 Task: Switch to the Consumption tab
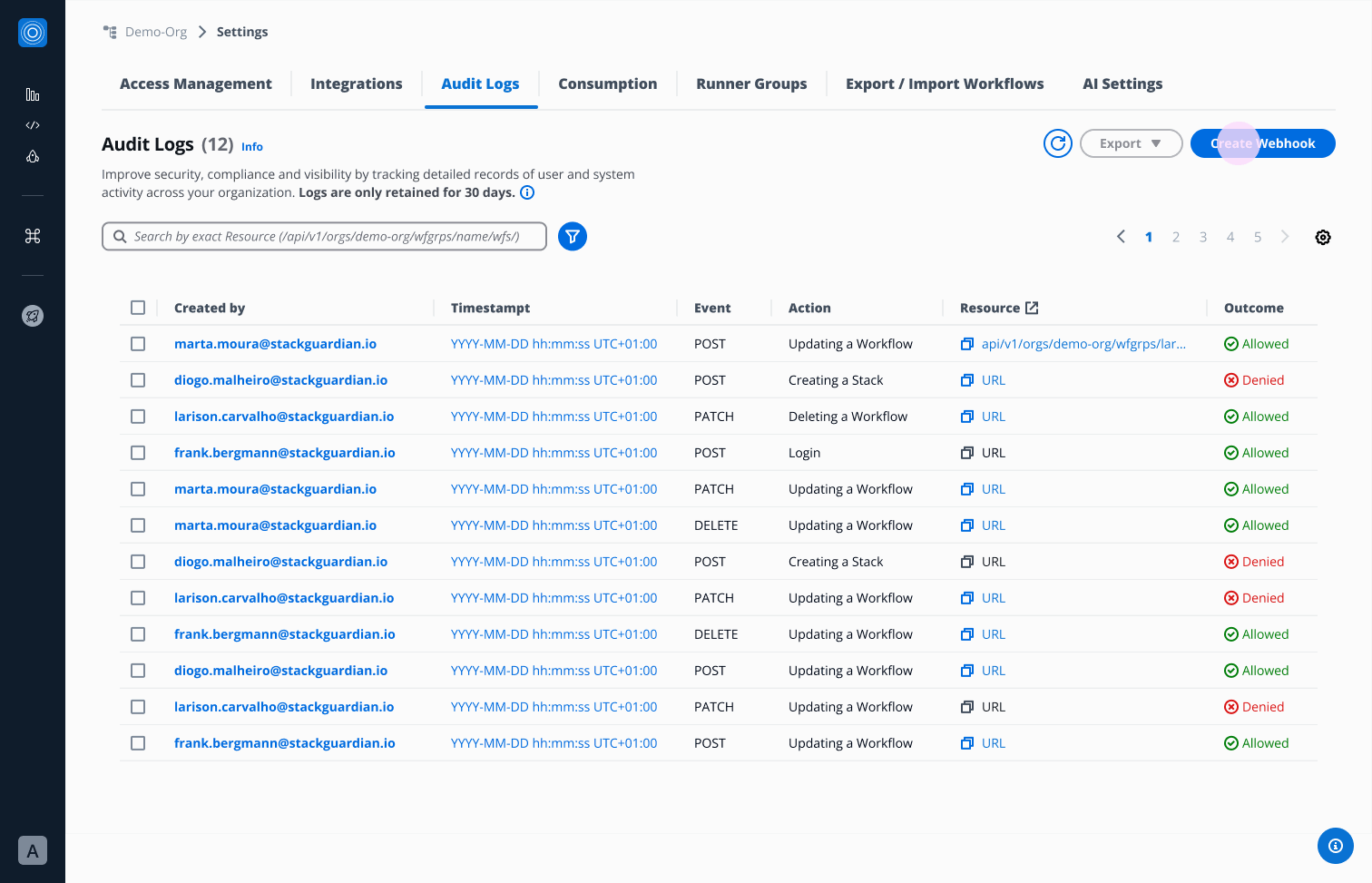click(608, 83)
